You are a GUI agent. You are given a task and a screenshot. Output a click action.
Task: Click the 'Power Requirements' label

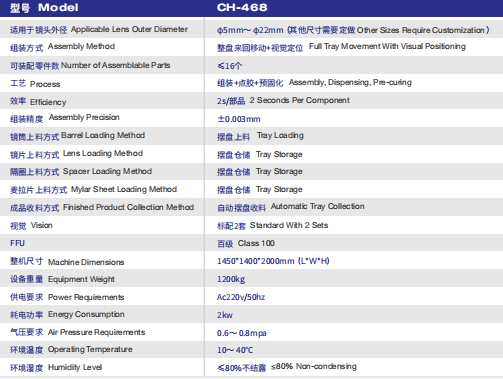point(86,297)
